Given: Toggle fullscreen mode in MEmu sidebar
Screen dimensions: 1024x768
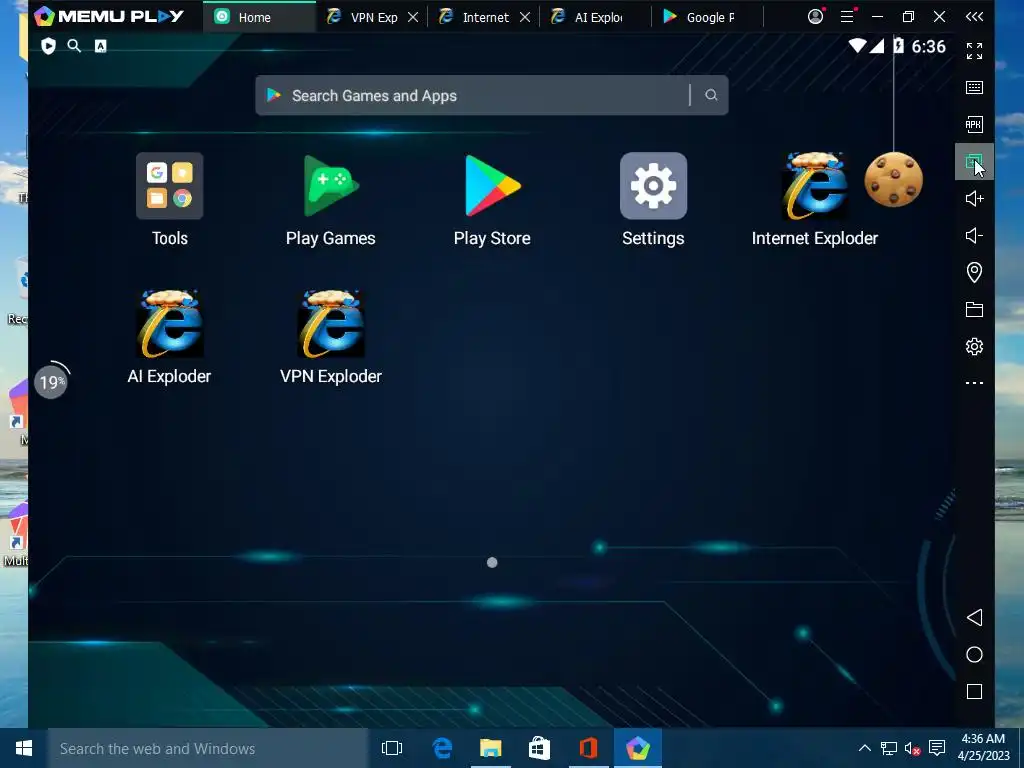Looking at the screenshot, I should (x=974, y=50).
